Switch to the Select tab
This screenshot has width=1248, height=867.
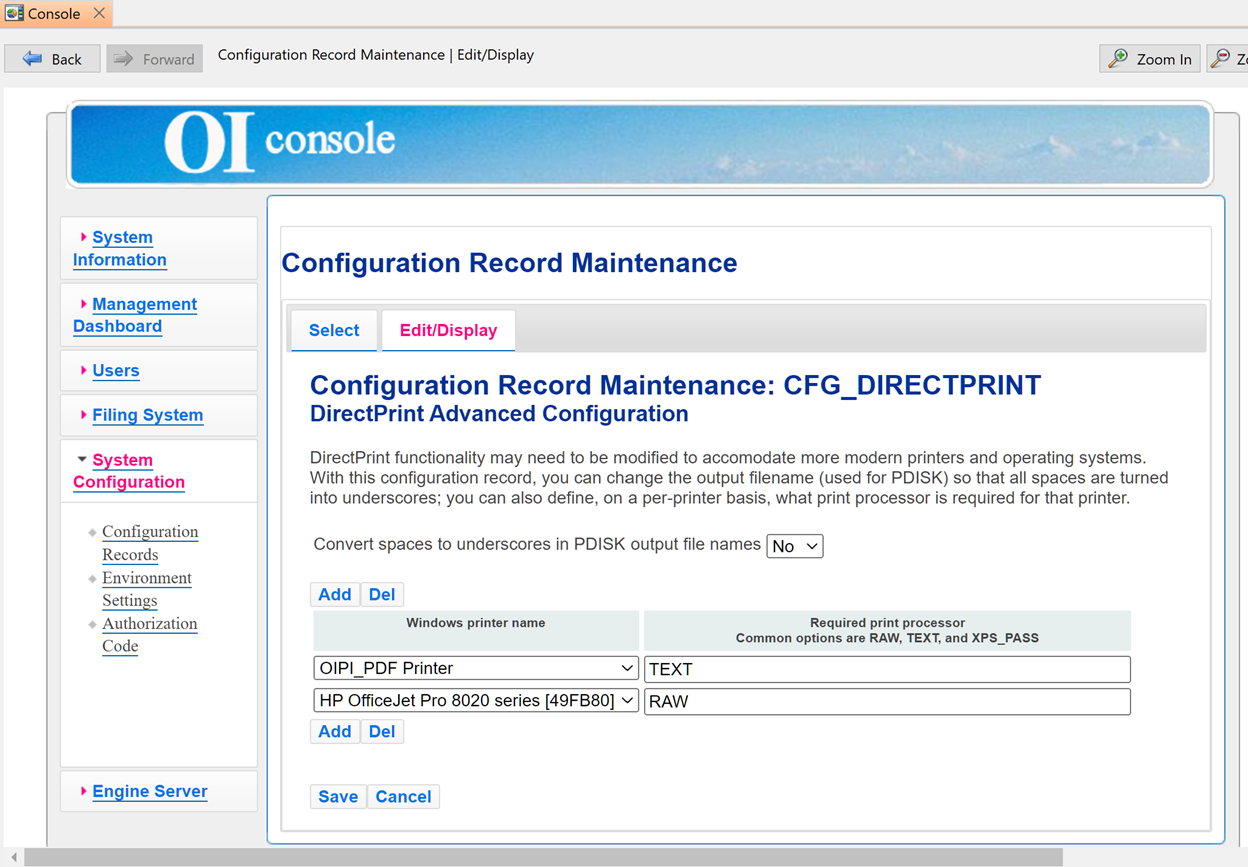(334, 330)
